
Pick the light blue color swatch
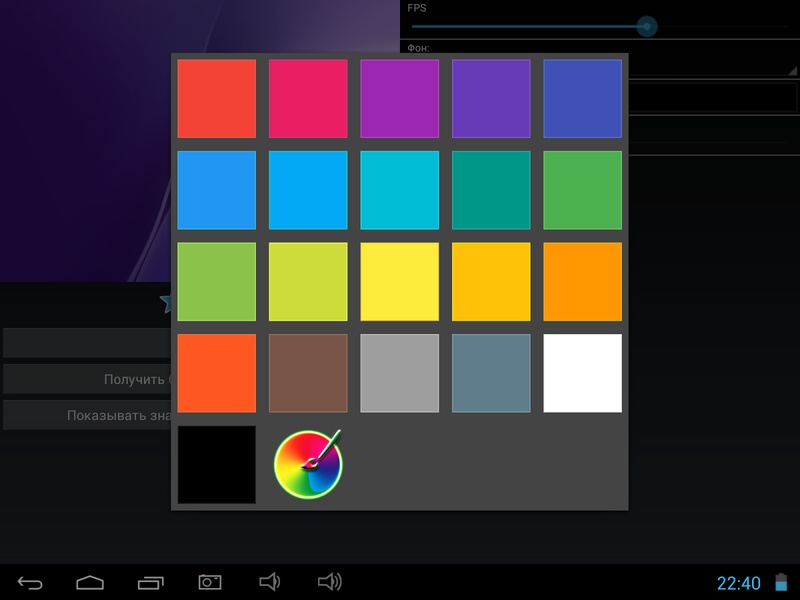[x=308, y=190]
